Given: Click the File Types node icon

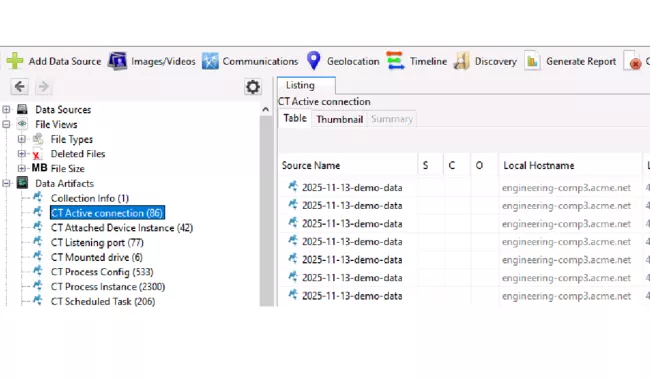Looking at the screenshot, I should pyautogui.click(x=38, y=139).
